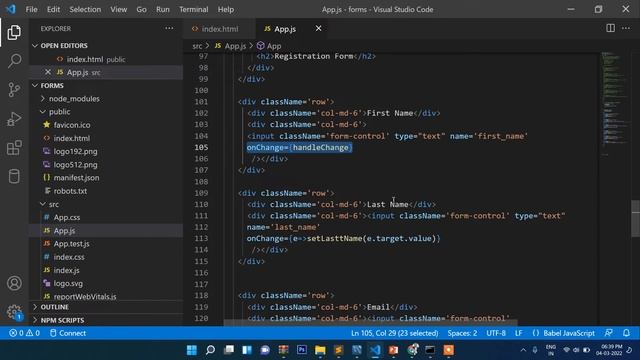Image resolution: width=640 pixels, height=360 pixels.
Task: Open terminal app from the taskbar
Action: pyautogui.click(x=430, y=350)
